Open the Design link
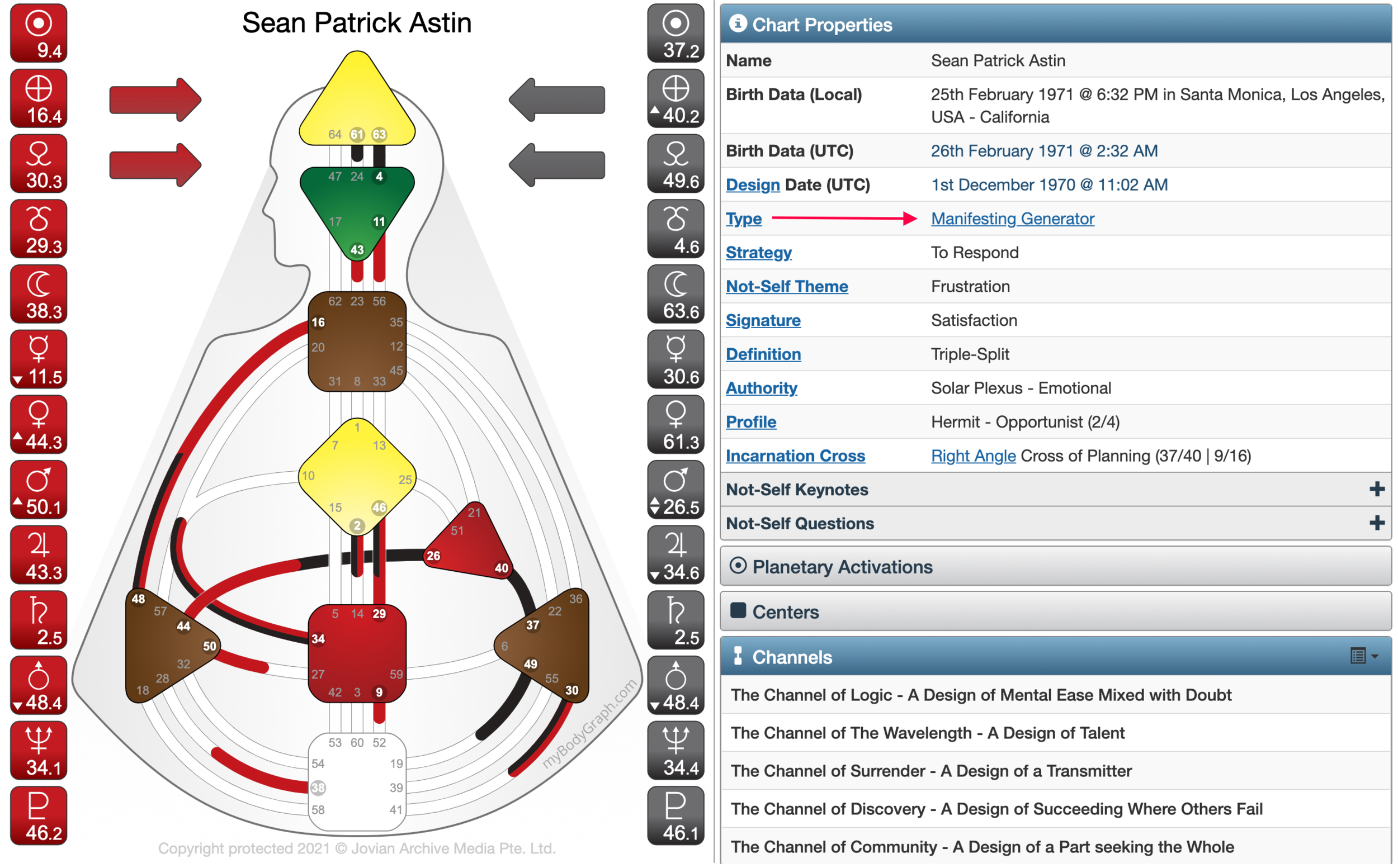1398x868 pixels. (x=753, y=185)
